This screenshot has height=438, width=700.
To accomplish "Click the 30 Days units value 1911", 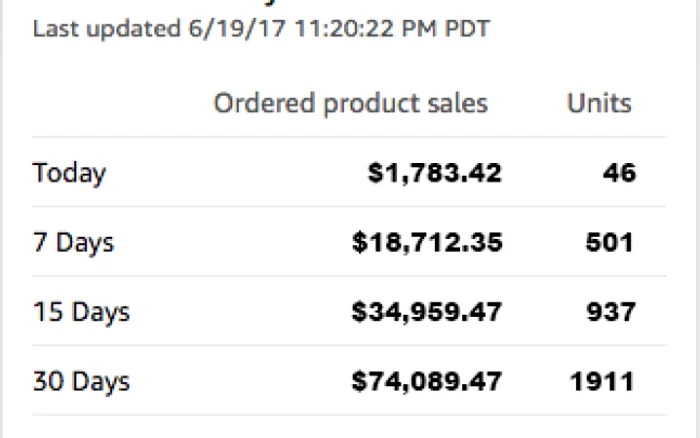I will 602,381.
